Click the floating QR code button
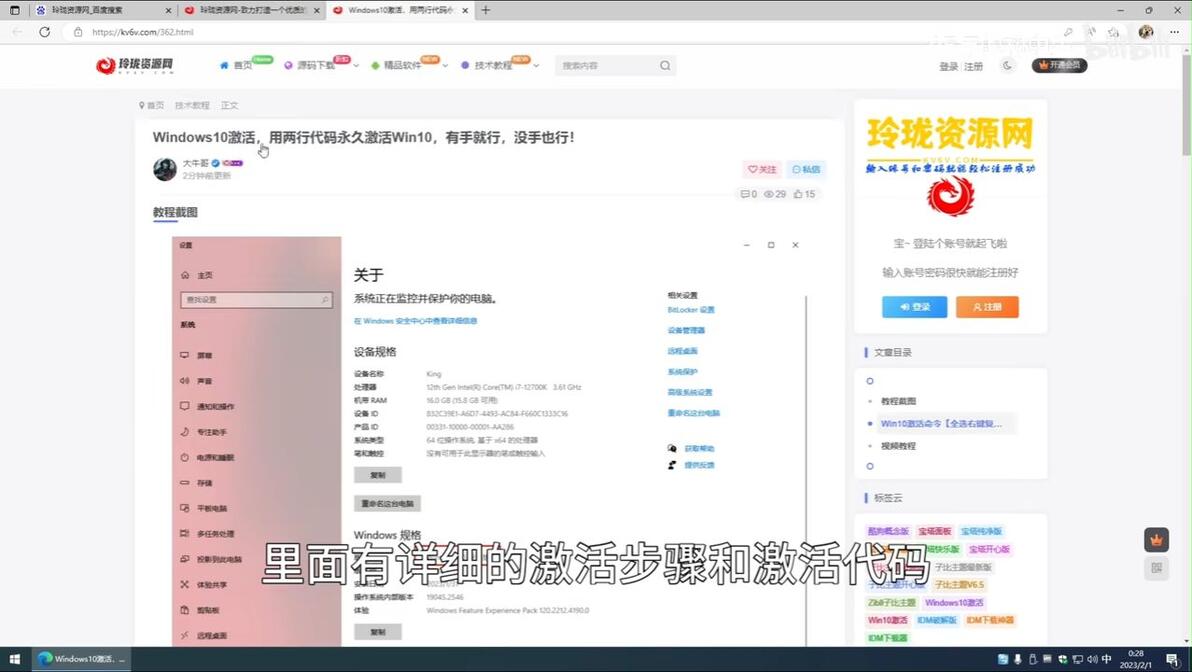The width and height of the screenshot is (1192, 672). click(x=1156, y=568)
